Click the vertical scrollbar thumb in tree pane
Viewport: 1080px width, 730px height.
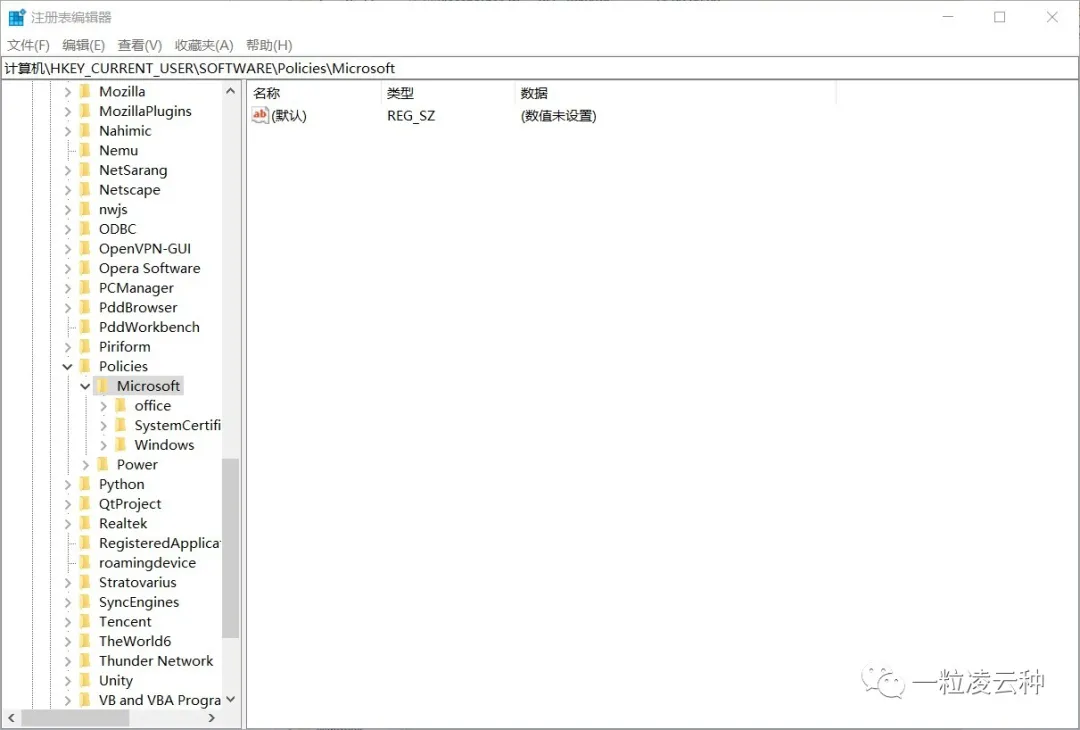pyautogui.click(x=231, y=548)
